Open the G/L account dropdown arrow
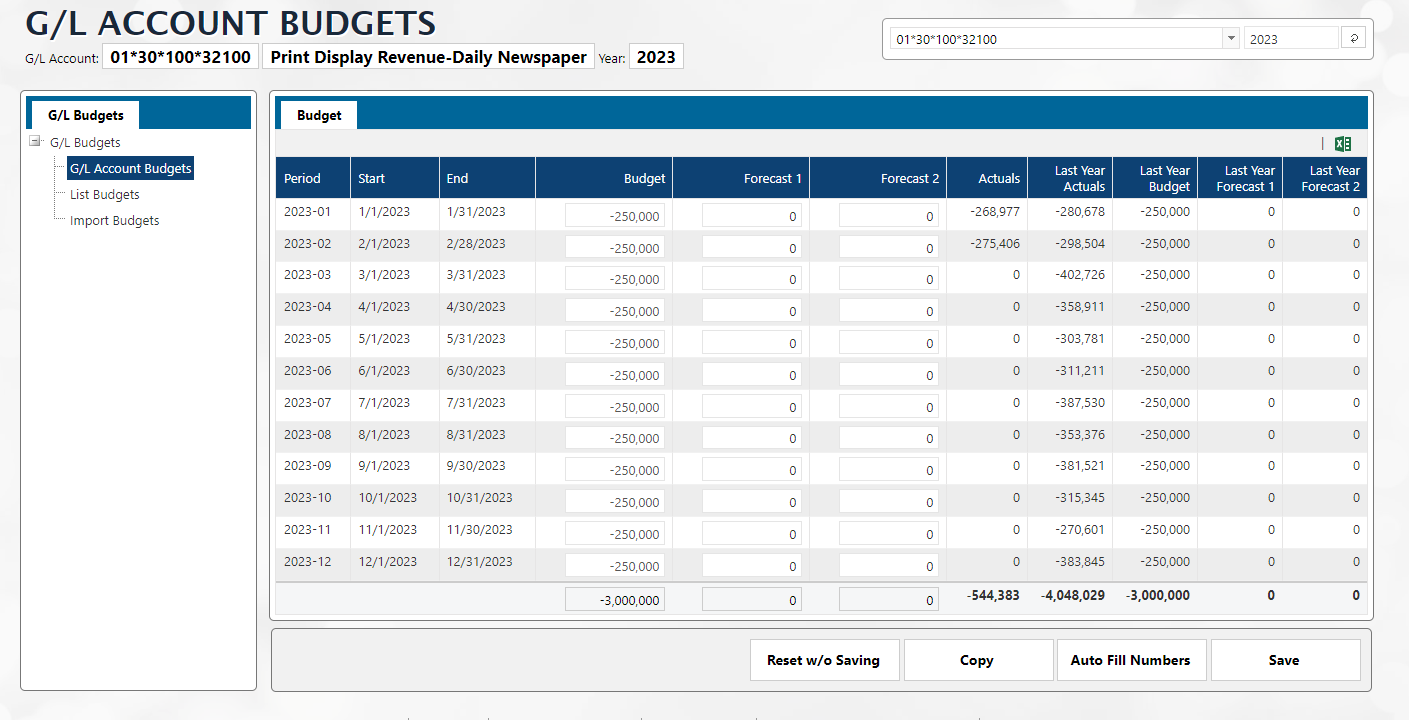Image resolution: width=1409 pixels, height=720 pixels. 1230,39
